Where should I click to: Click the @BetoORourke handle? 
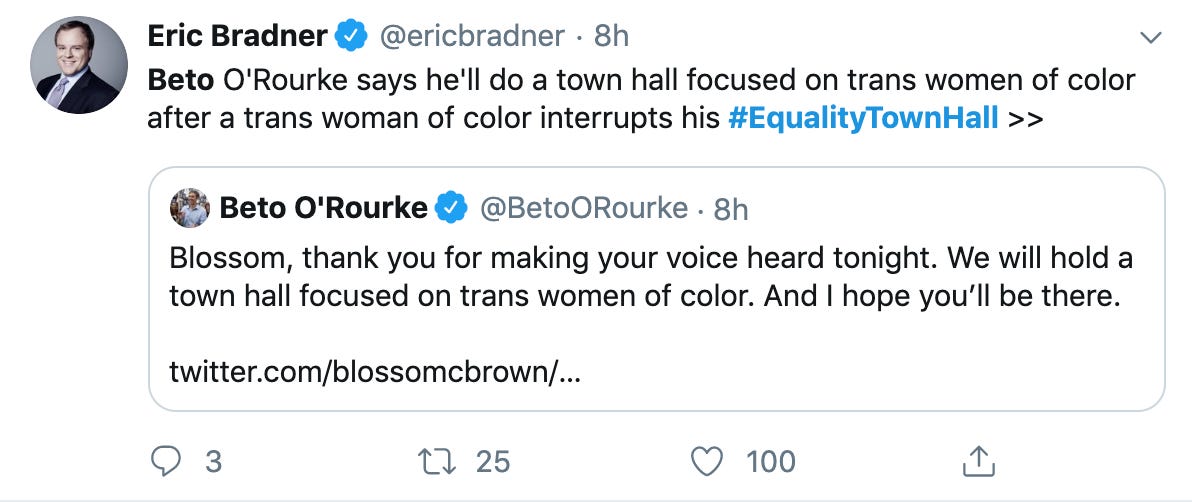[584, 207]
